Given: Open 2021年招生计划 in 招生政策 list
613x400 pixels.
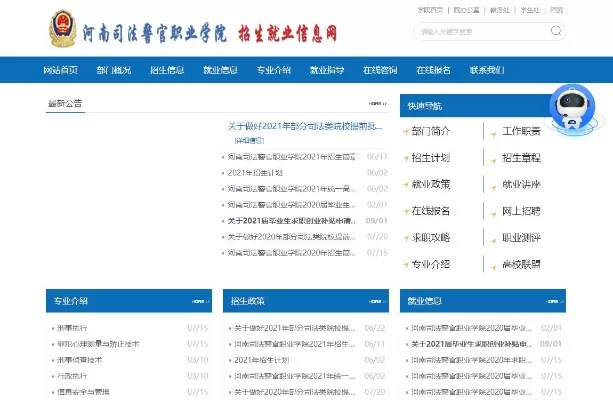Looking at the screenshot, I should pos(262,360).
